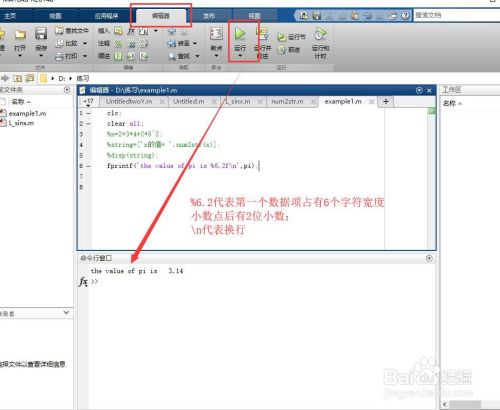Image resolution: width=500 pixels, height=410 pixels.
Task: Click the command window prompt
Action: (x=95, y=281)
